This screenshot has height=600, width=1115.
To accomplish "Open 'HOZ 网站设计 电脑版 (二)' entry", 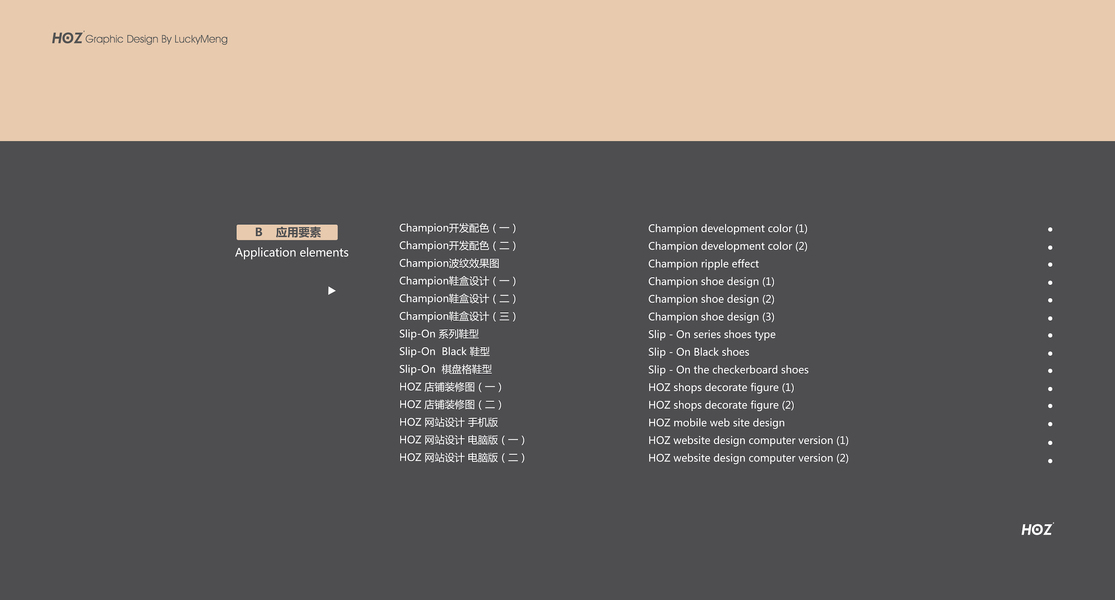I will tap(462, 459).
